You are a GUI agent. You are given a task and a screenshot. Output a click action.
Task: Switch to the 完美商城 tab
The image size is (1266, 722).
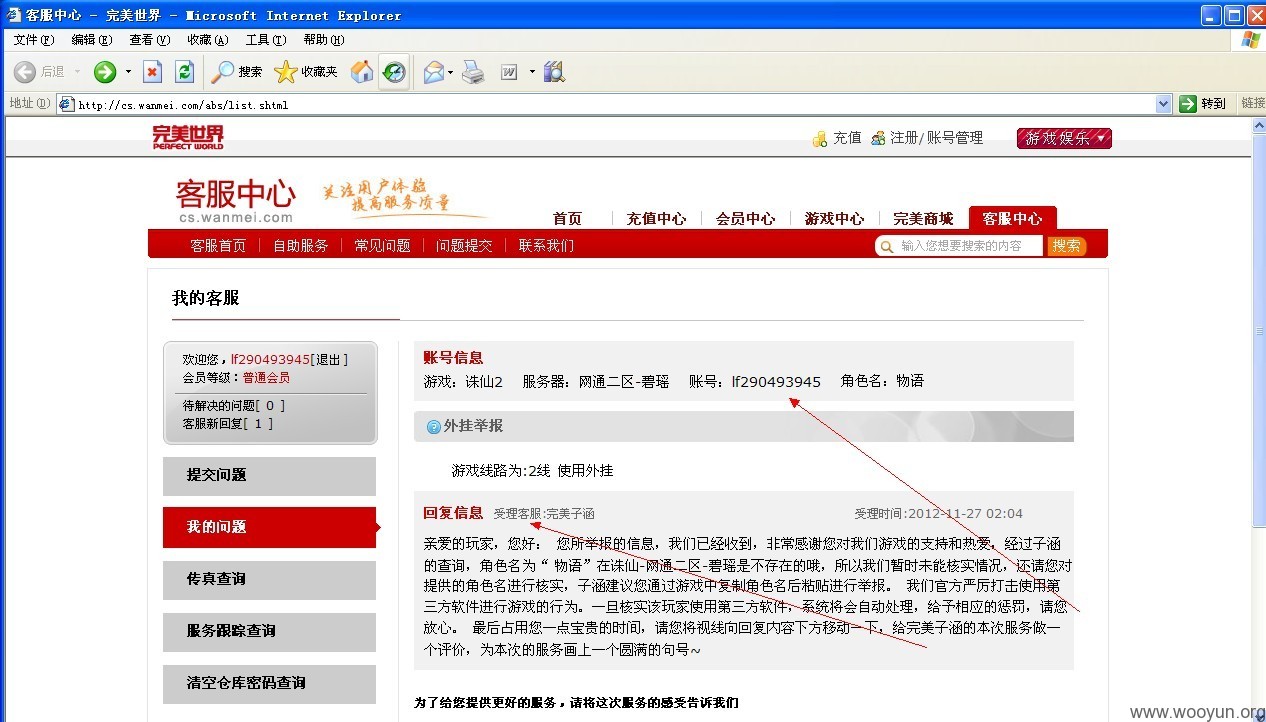(x=923, y=218)
